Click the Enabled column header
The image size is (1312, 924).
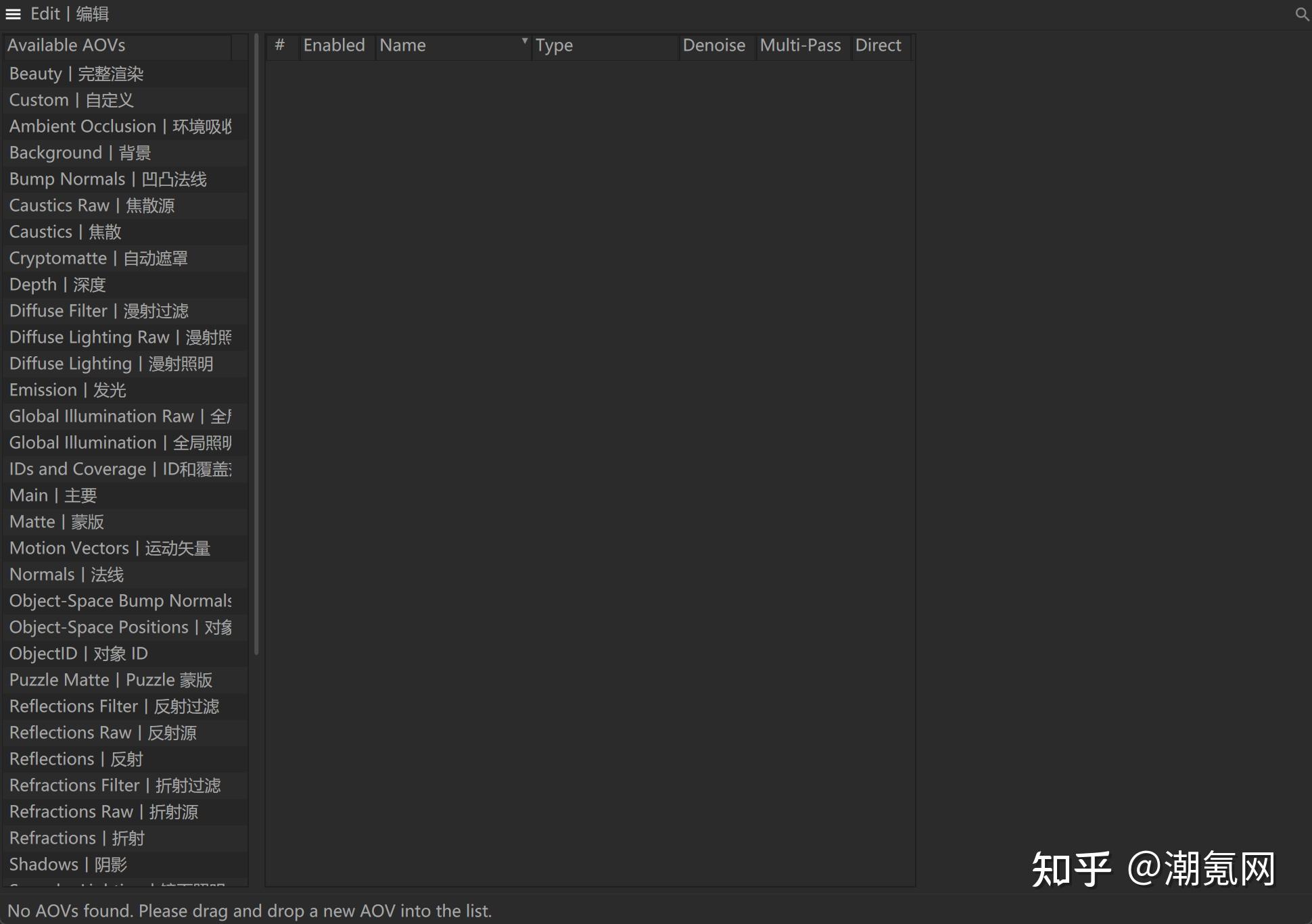coord(334,45)
